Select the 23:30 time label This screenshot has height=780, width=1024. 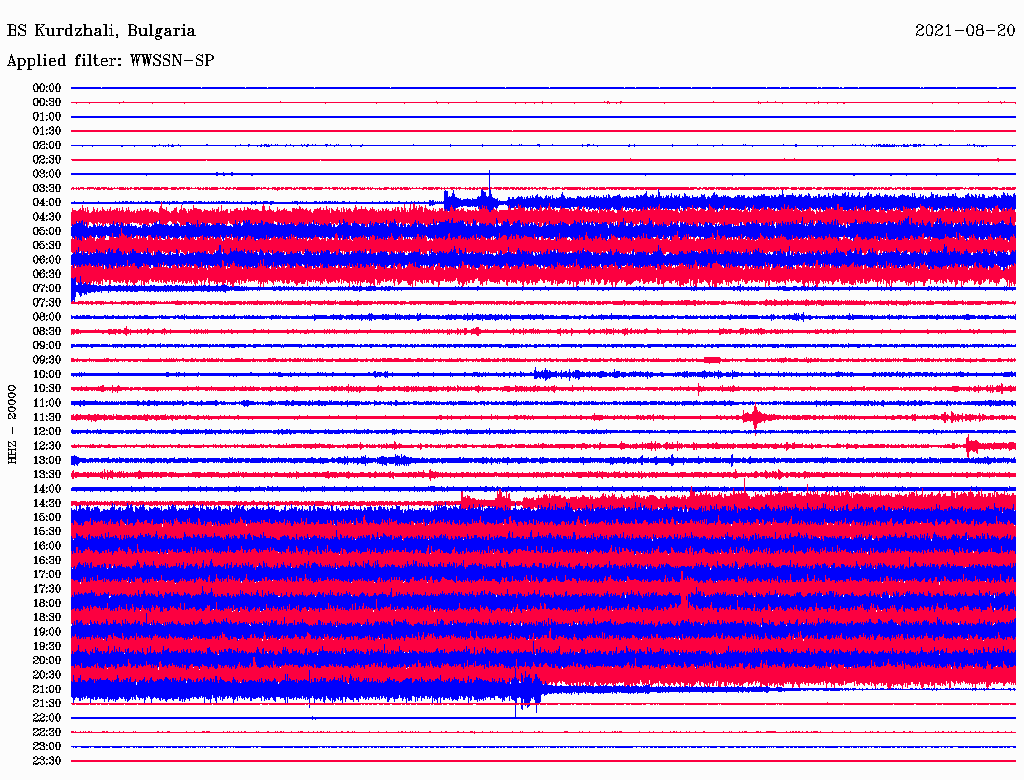(47, 761)
